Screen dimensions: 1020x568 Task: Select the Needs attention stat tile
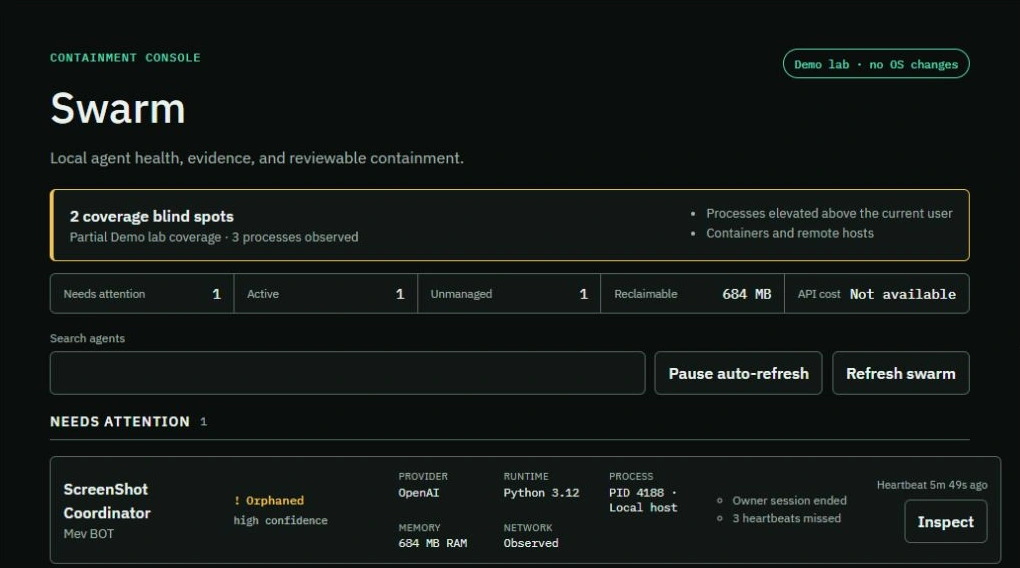tap(142, 294)
